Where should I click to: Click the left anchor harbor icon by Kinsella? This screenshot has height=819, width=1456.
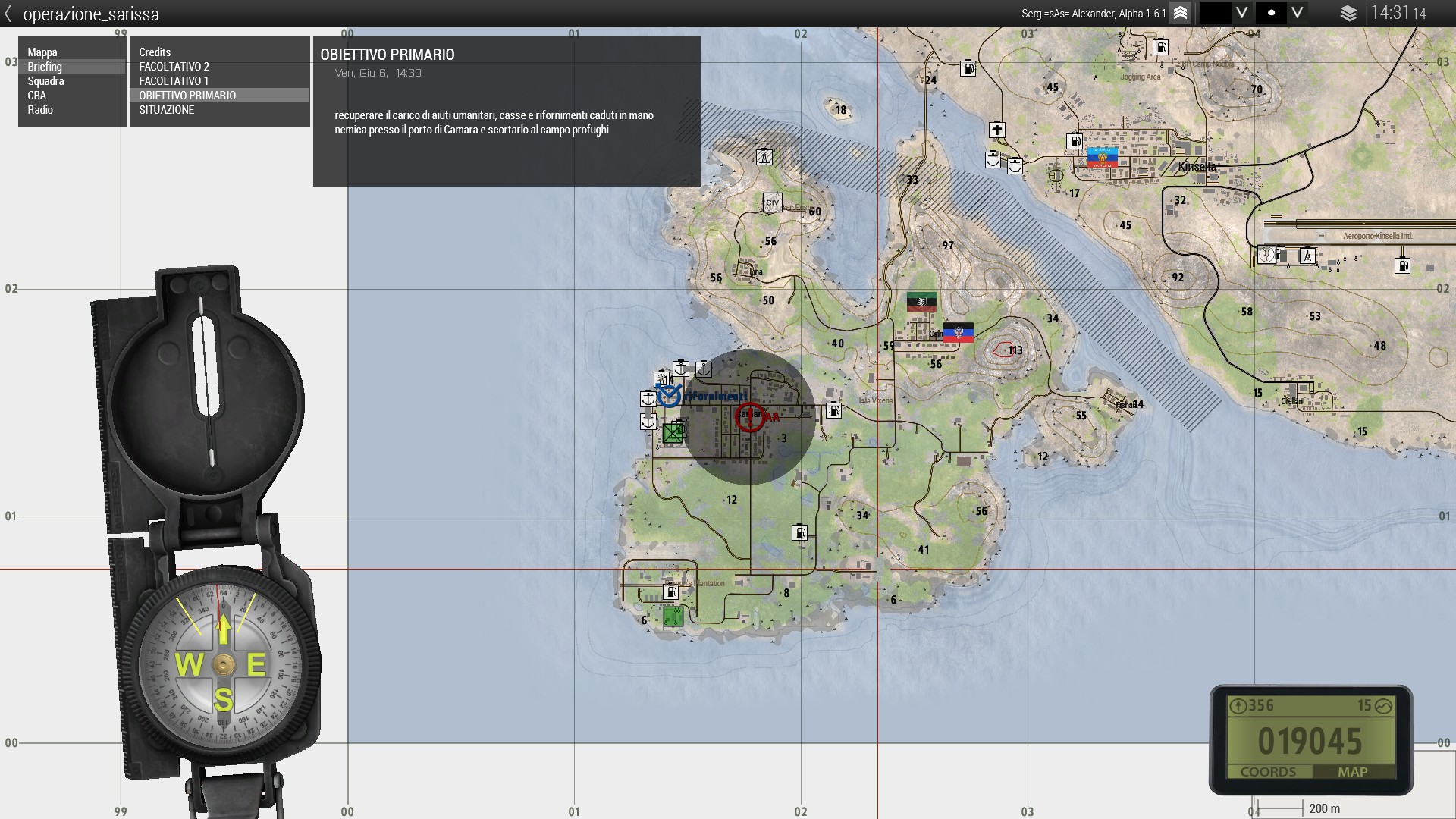coord(993,160)
